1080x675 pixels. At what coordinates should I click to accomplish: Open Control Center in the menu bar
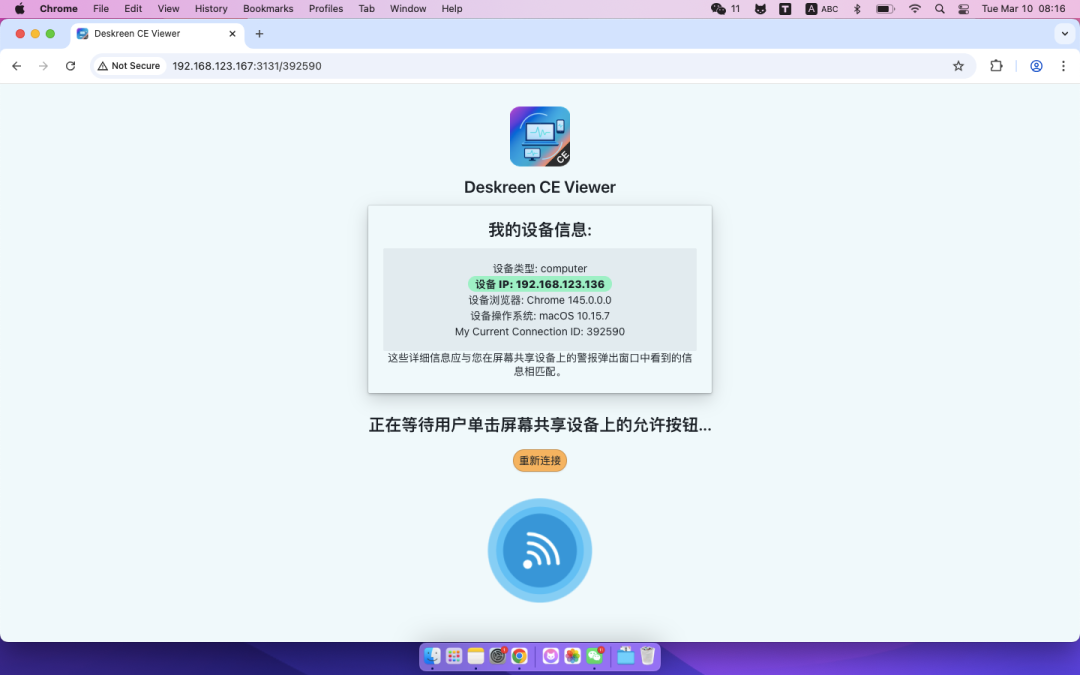tap(964, 9)
